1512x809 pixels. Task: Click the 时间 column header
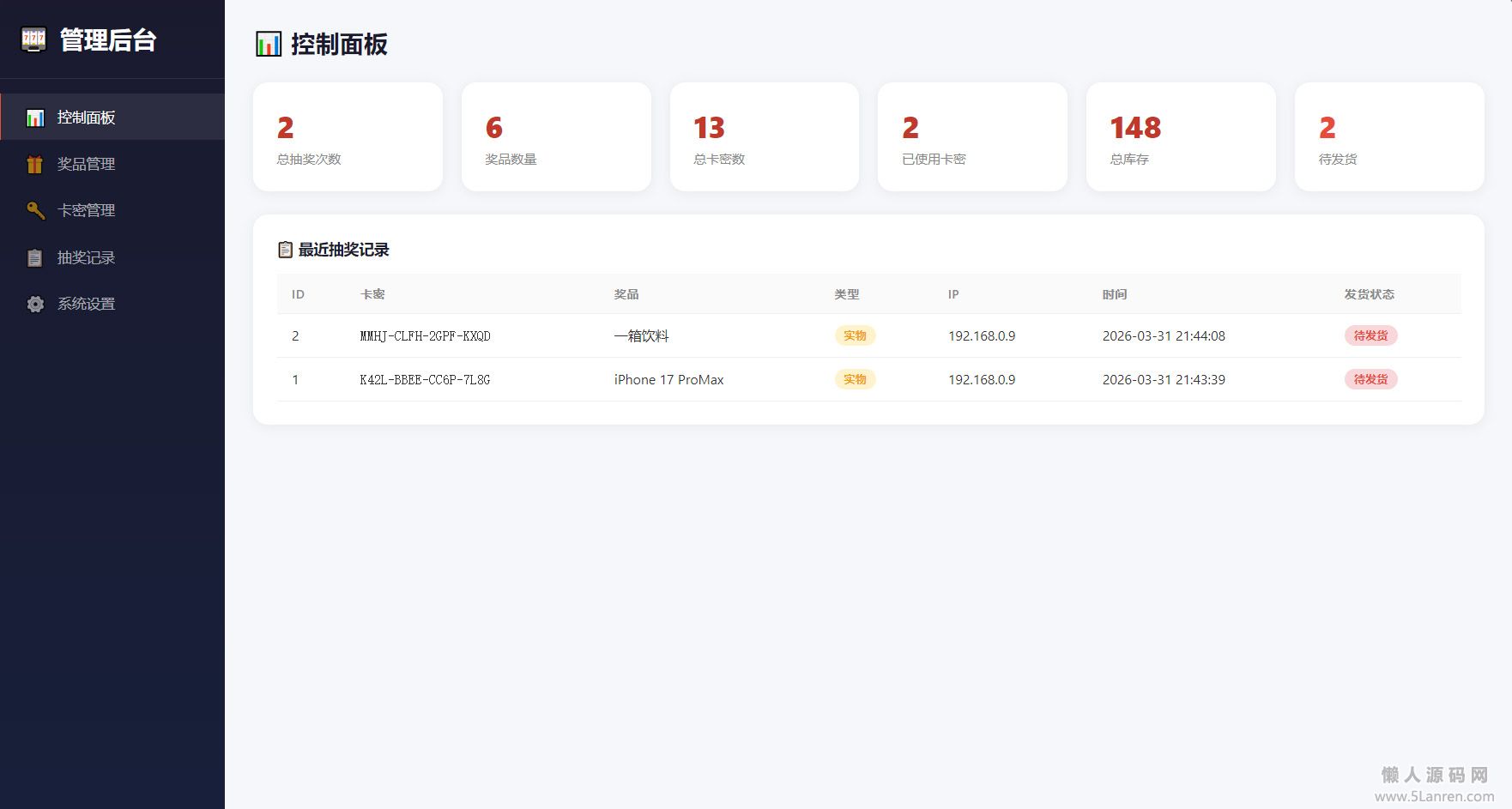click(1115, 294)
